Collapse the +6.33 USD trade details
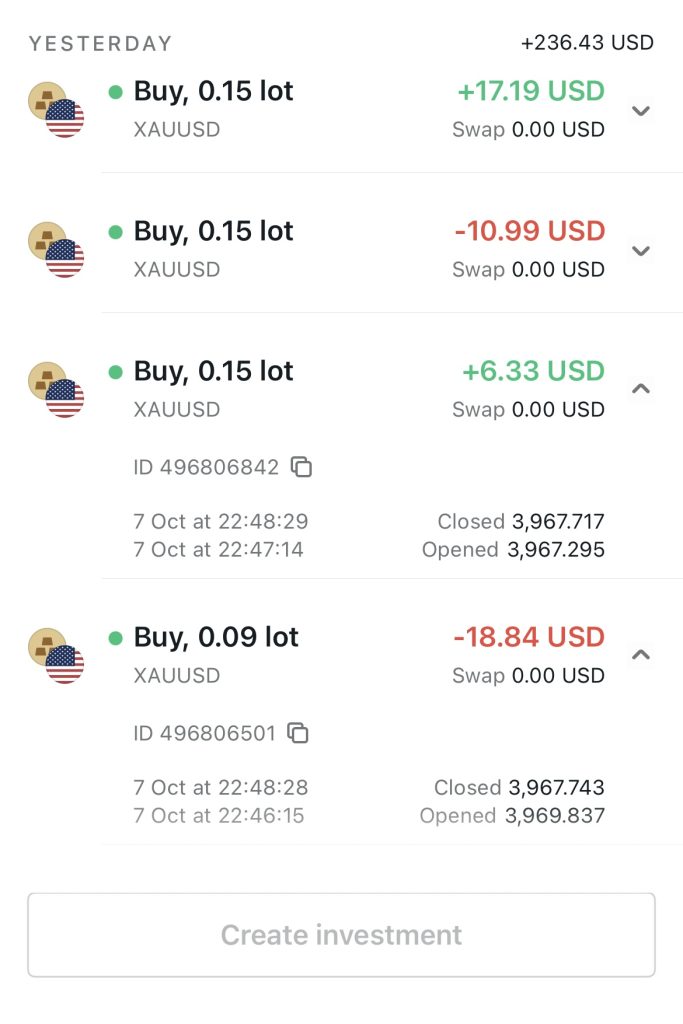 coord(642,389)
